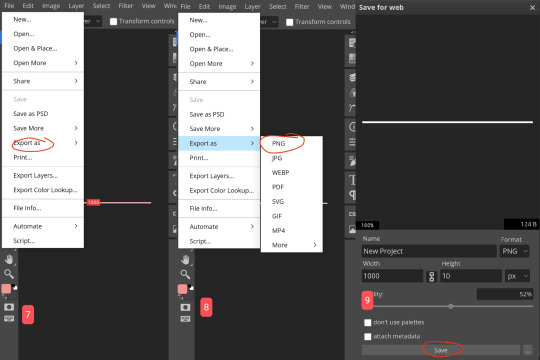Viewport: 540px width, 360px height.
Task: Open the Edit menu in the left screenshot
Action: click(x=28, y=6)
